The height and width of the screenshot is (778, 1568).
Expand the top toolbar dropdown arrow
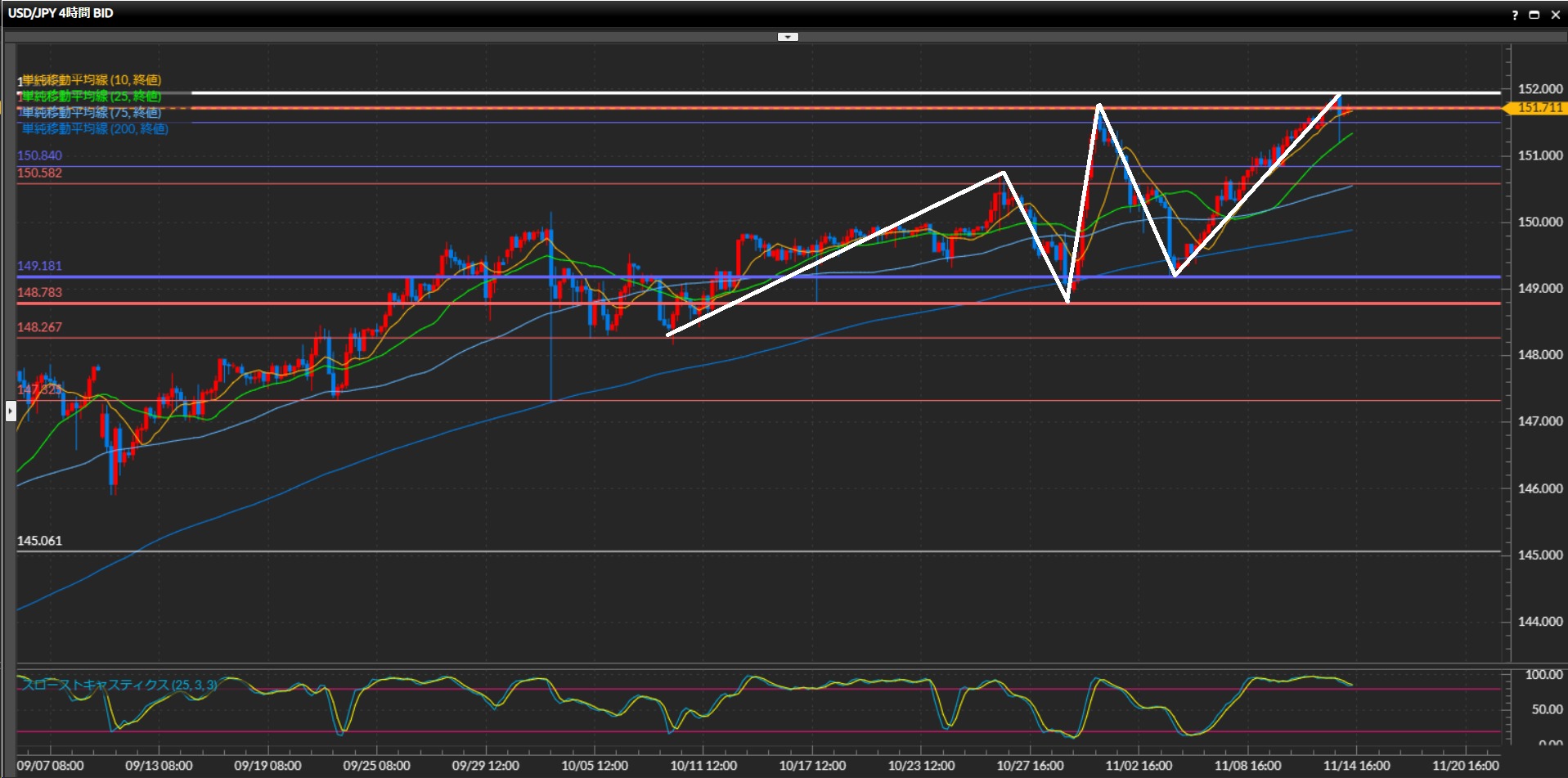(x=787, y=37)
